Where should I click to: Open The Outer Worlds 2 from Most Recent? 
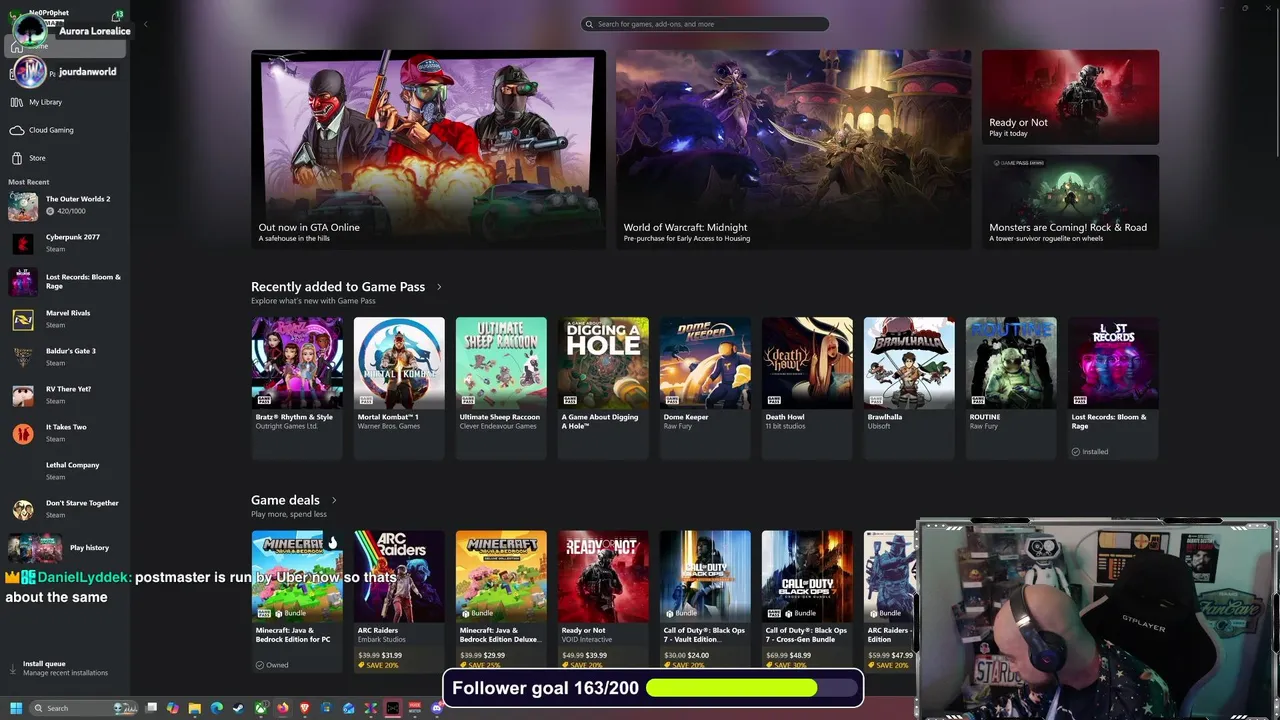66,205
